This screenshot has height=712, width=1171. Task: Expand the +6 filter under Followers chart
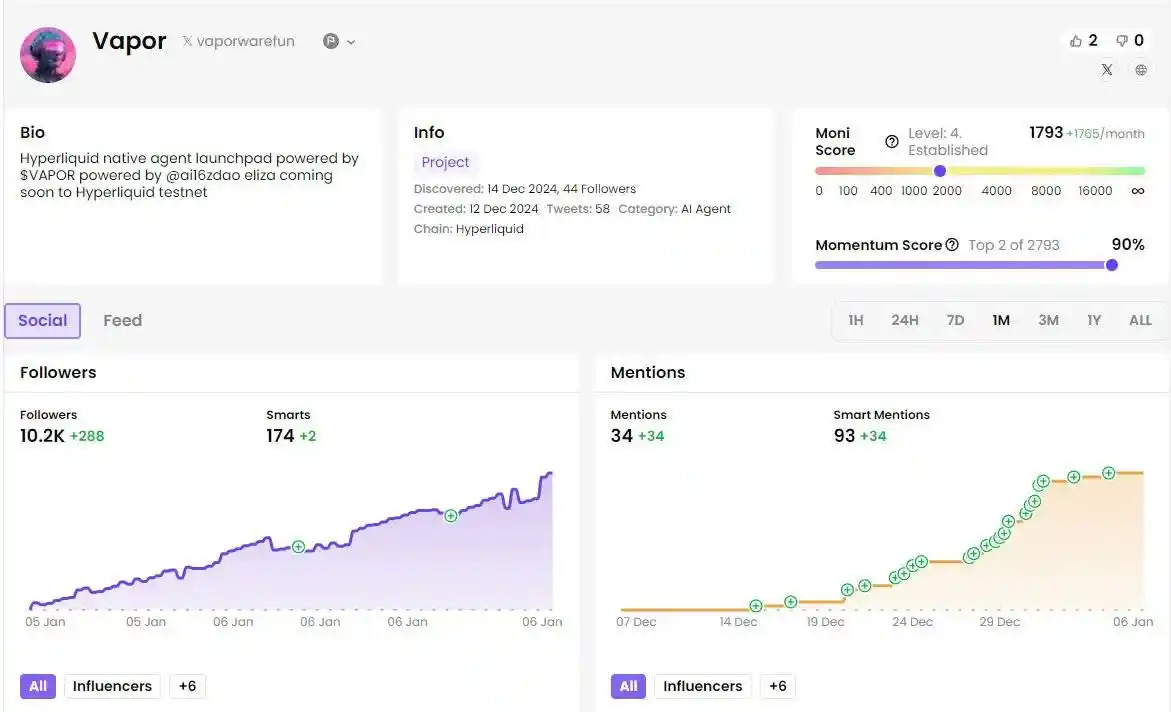(187, 686)
